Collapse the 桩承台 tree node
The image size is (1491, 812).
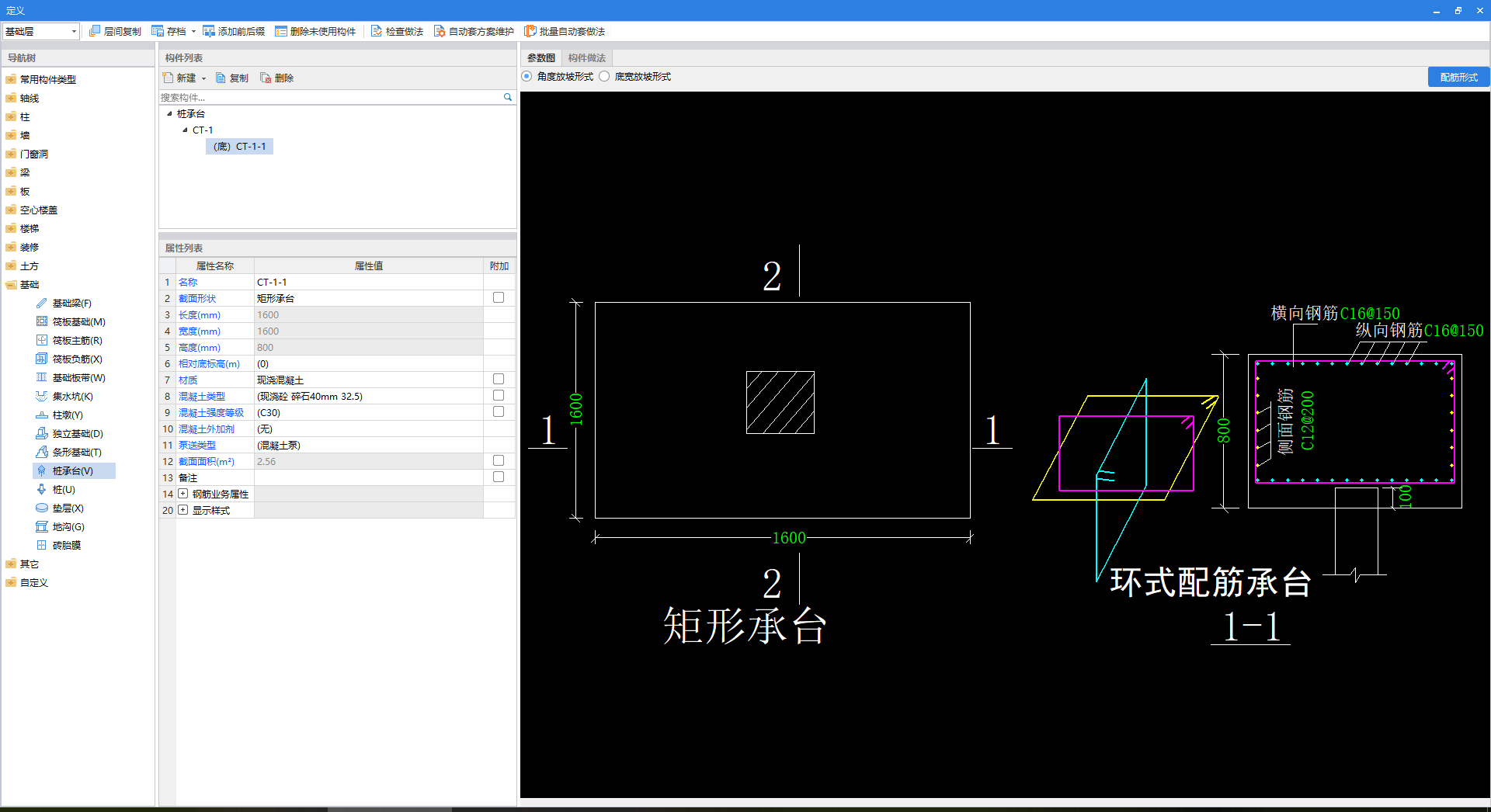(x=169, y=114)
